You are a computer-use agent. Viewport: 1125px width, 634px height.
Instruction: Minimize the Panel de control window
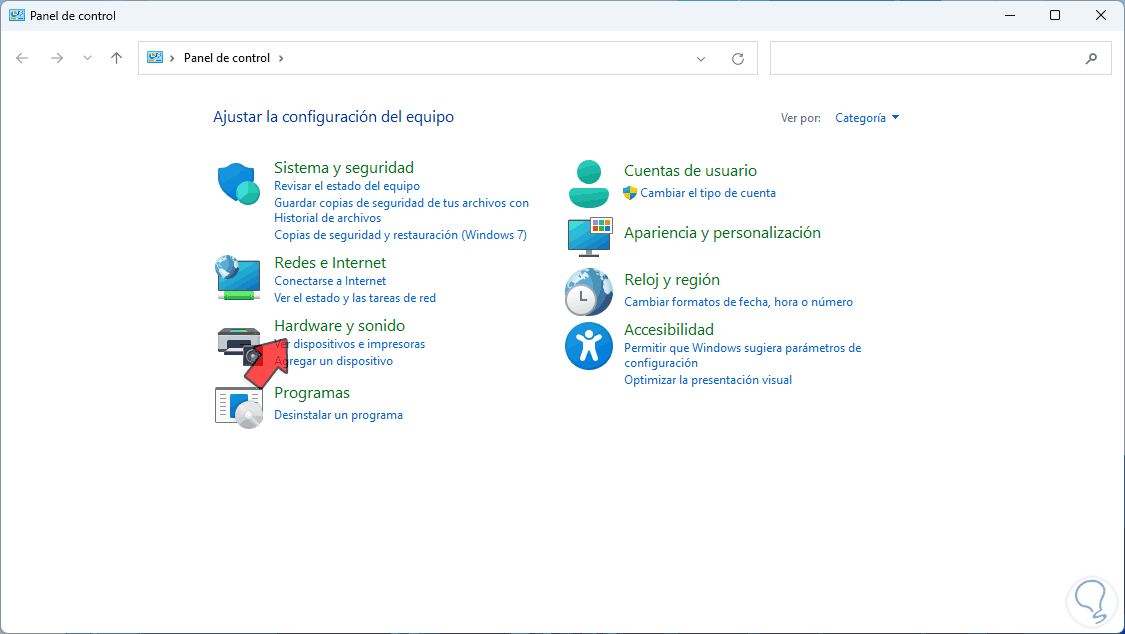[x=1010, y=15]
